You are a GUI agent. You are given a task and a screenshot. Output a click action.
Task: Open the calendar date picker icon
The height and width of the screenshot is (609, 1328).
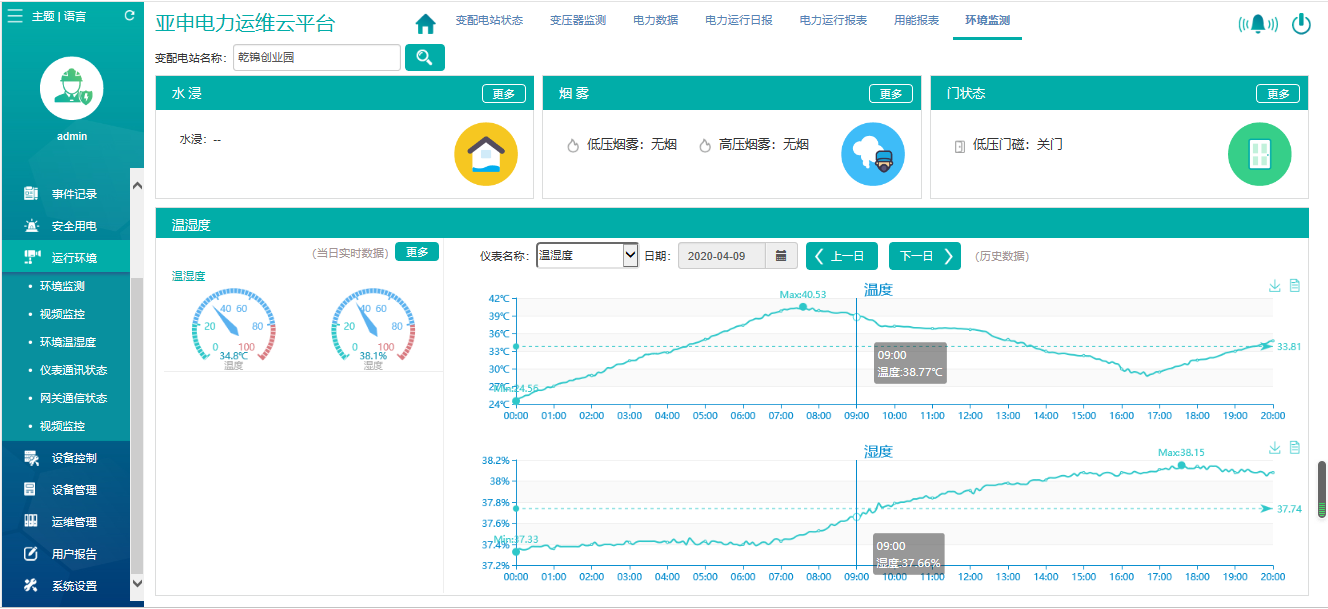781,256
